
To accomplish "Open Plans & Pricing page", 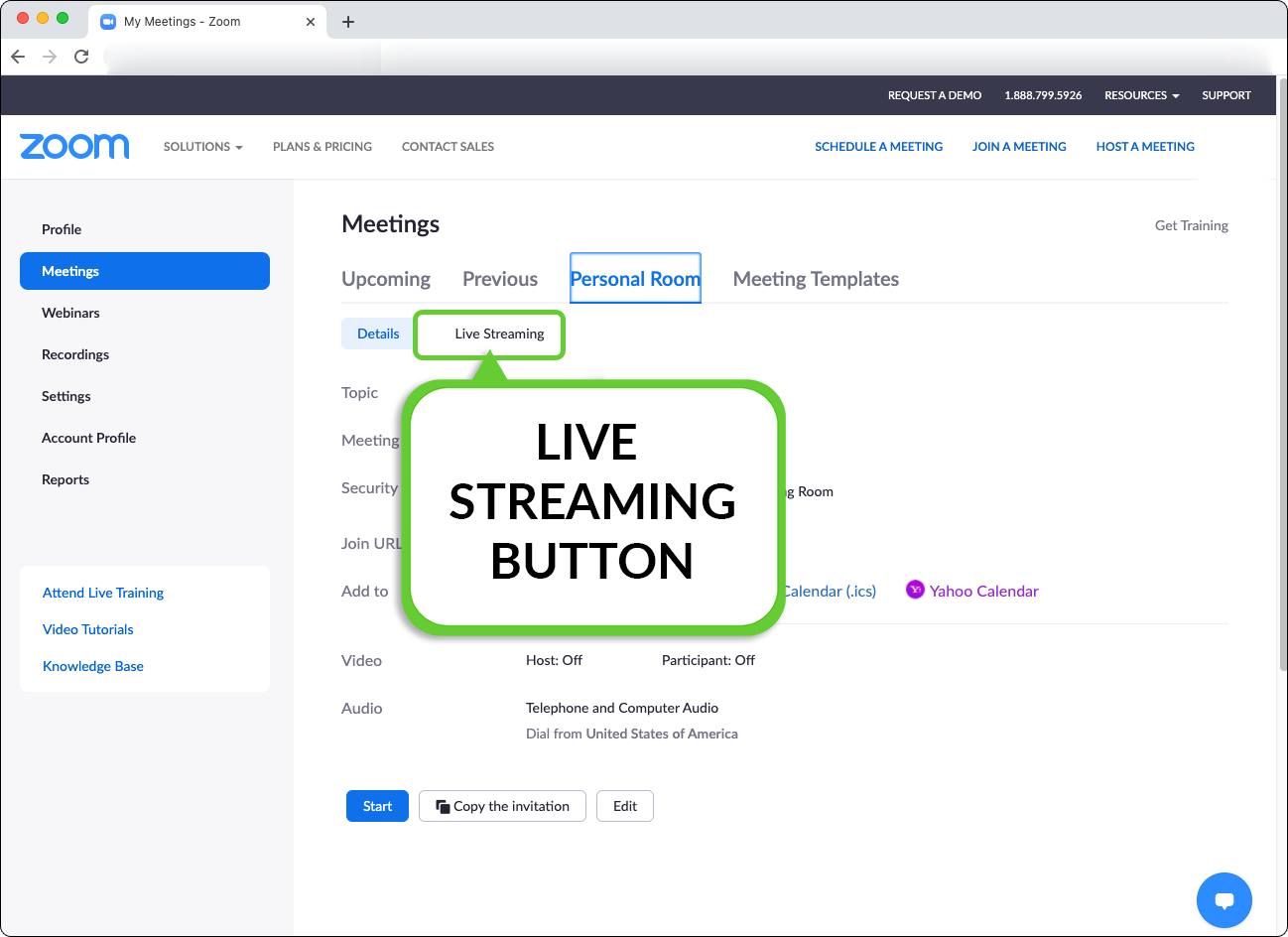I will click(322, 146).
